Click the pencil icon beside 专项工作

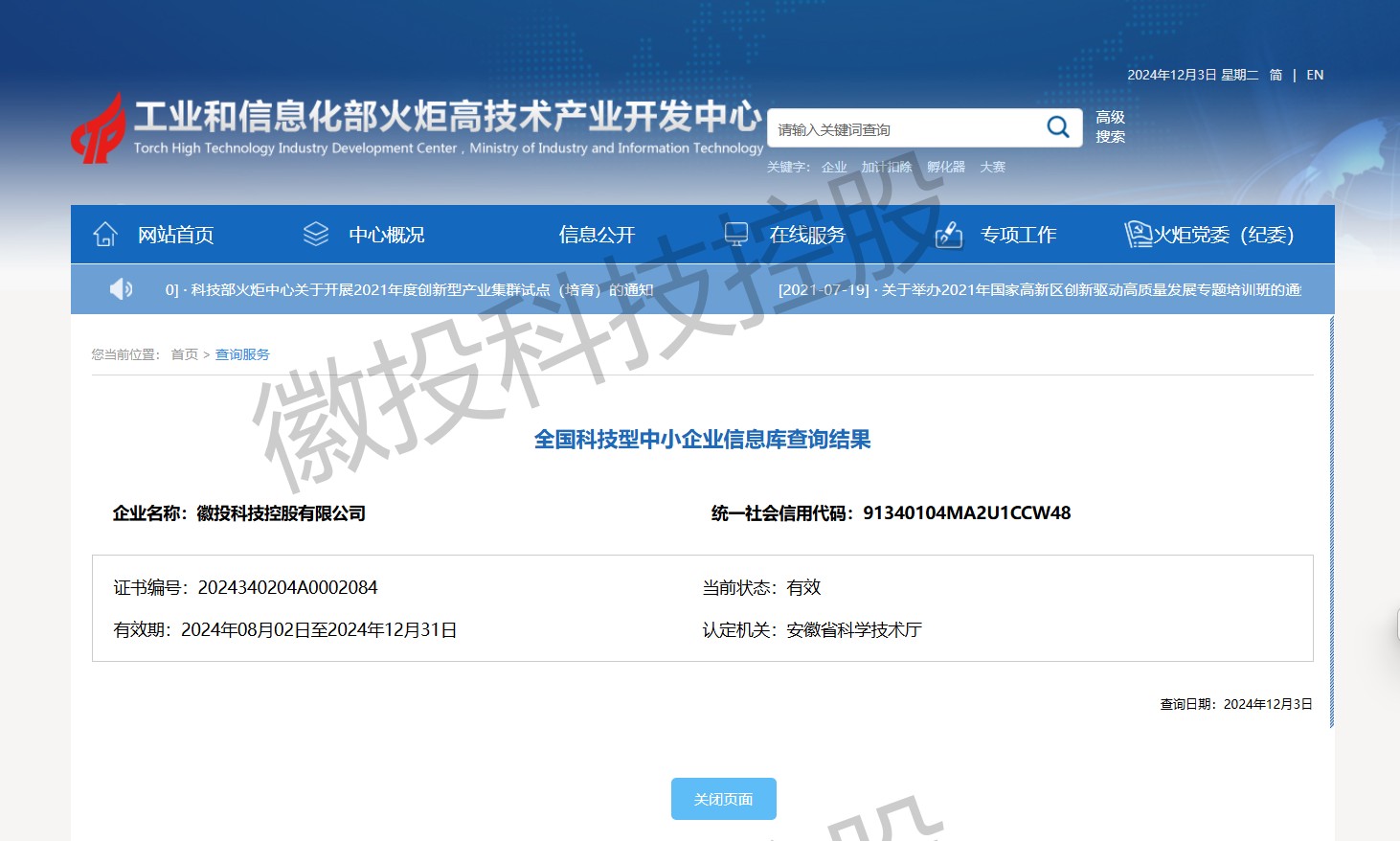click(x=948, y=235)
